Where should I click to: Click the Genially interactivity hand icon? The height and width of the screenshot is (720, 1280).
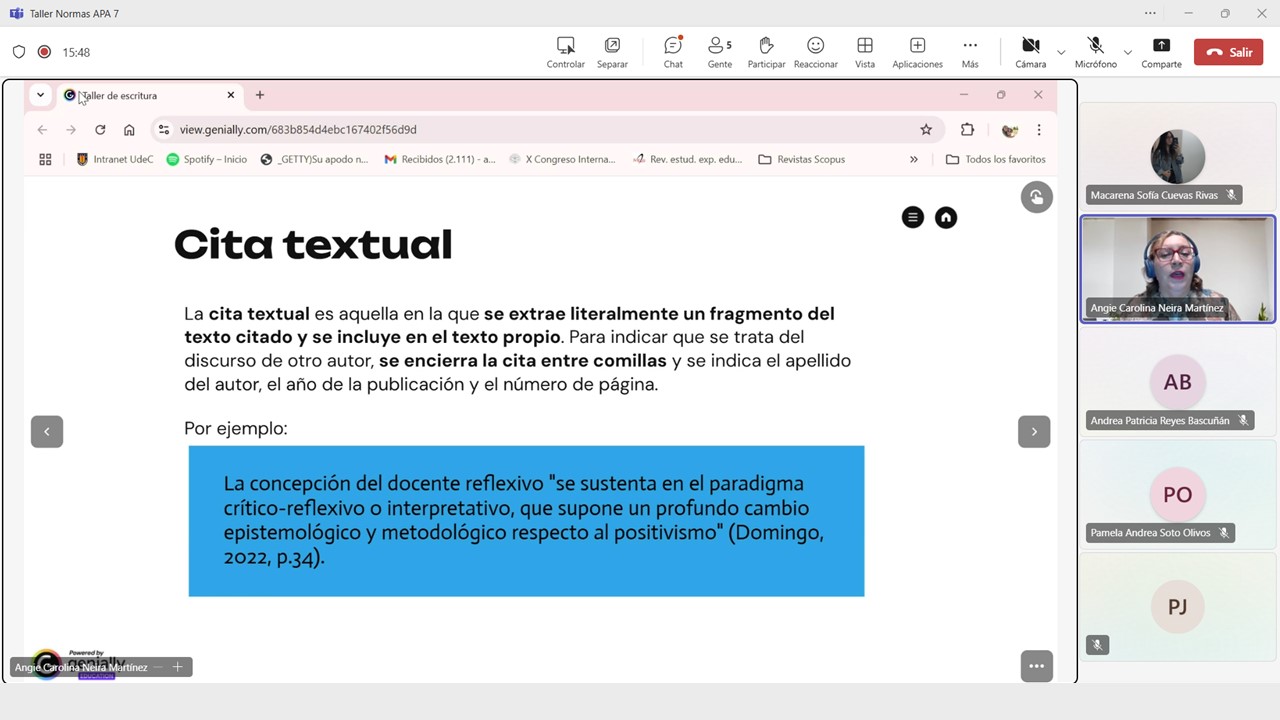(1037, 197)
